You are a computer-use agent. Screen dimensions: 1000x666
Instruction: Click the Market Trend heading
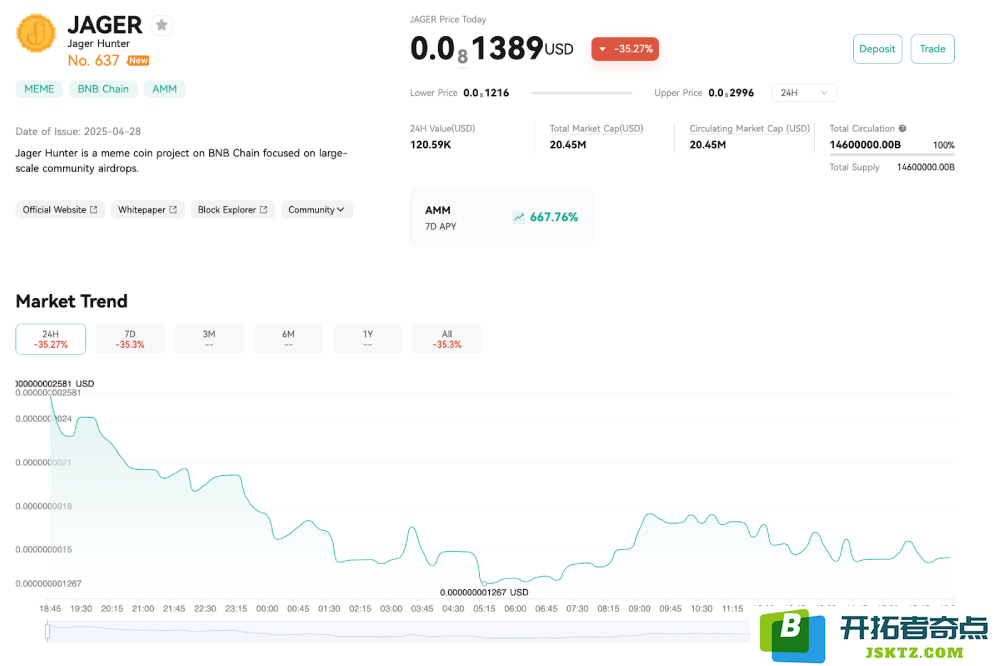coord(71,301)
